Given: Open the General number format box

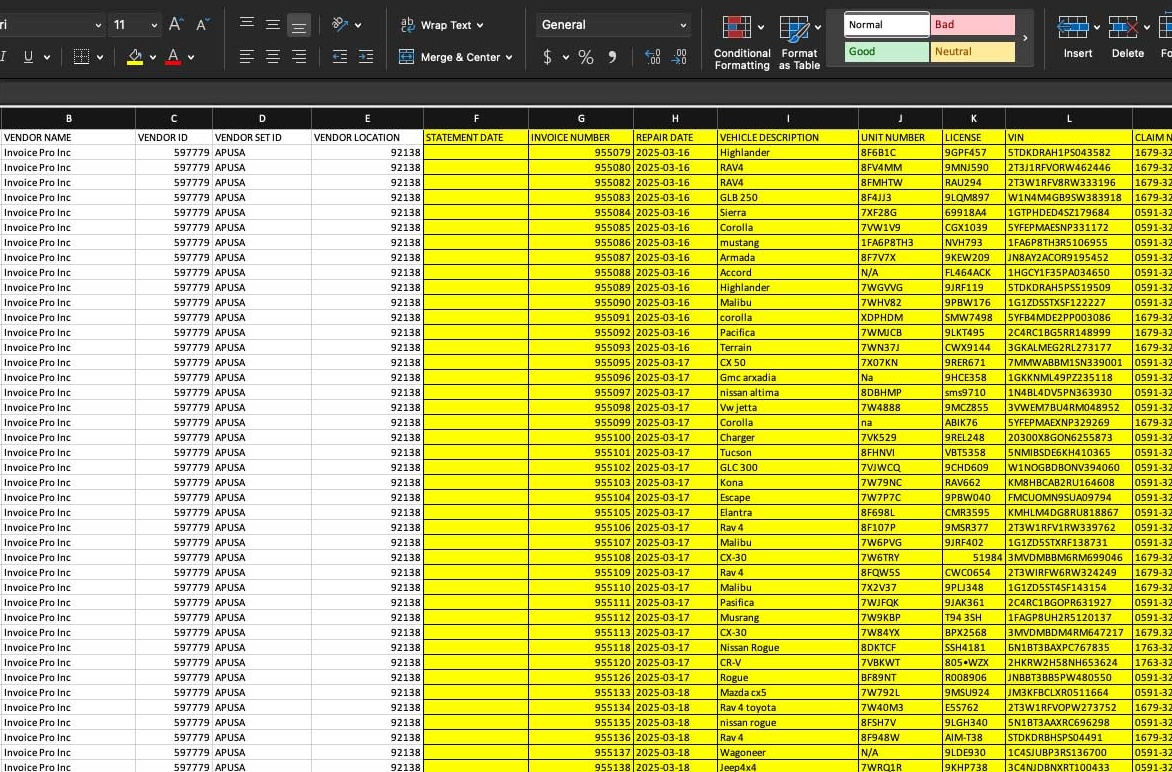Looking at the screenshot, I should point(613,25).
